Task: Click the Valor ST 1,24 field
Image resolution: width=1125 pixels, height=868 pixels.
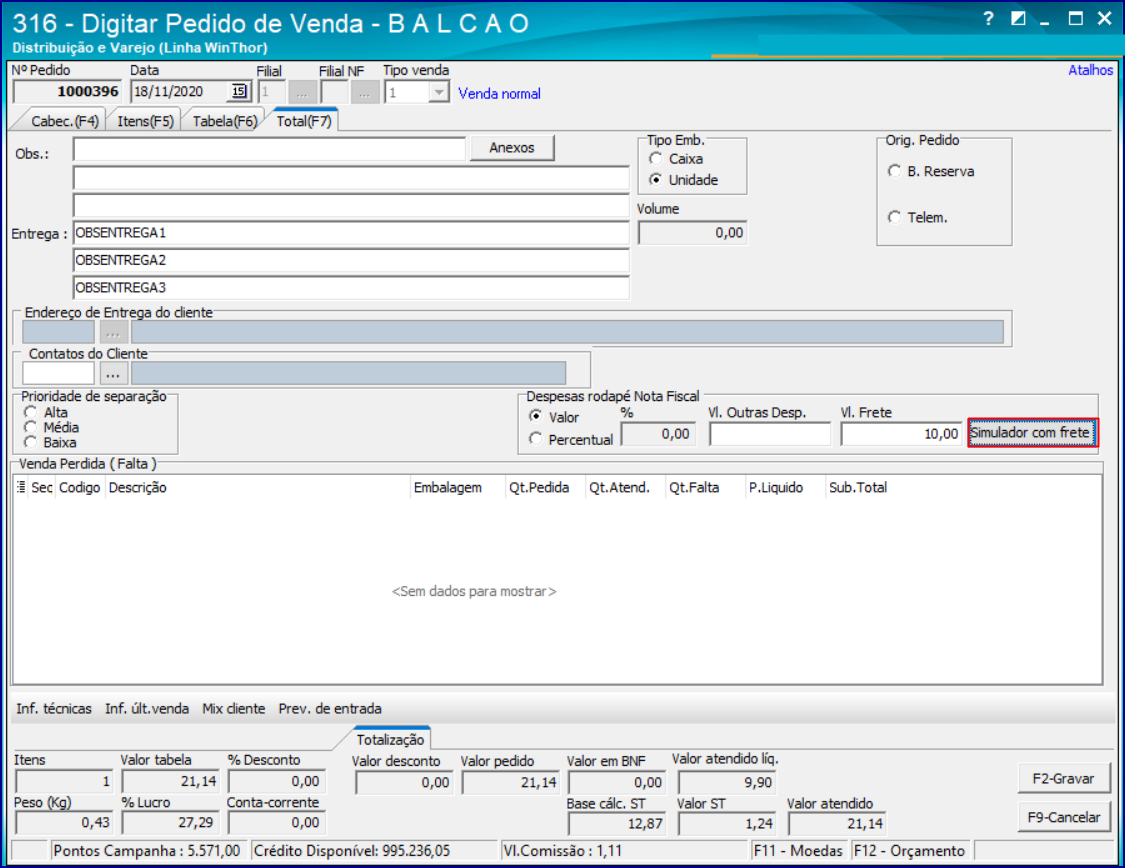Action: pos(727,824)
